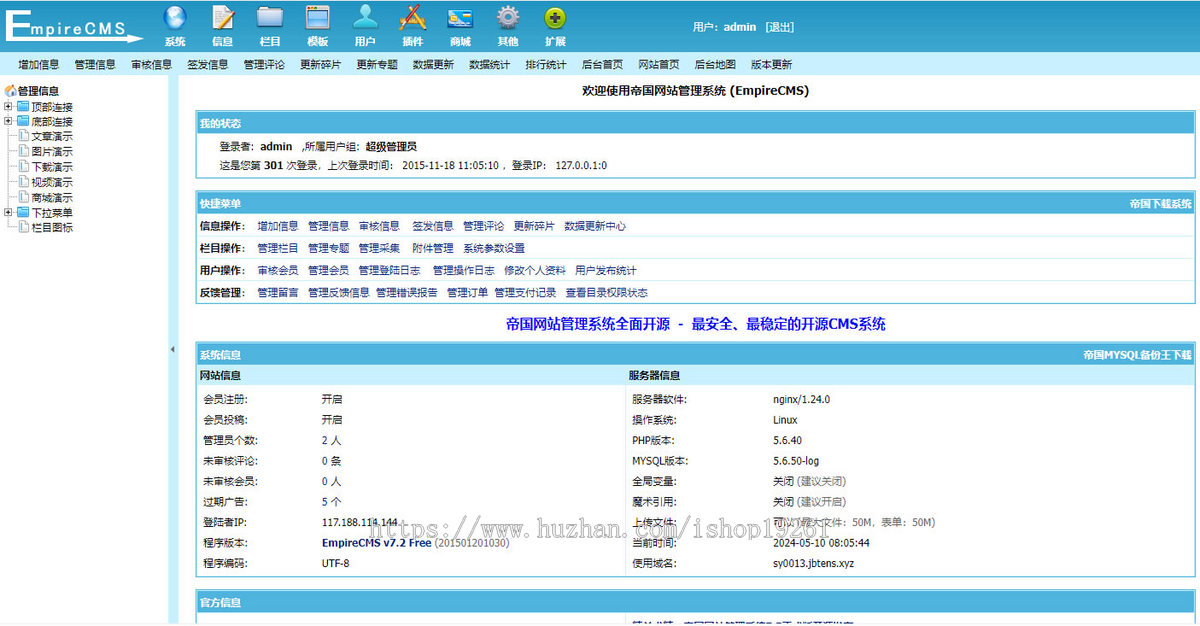Viewport: 1200px width, 626px height.
Task: Expand the 下拉菜单 tree node
Action: click(x=8, y=212)
